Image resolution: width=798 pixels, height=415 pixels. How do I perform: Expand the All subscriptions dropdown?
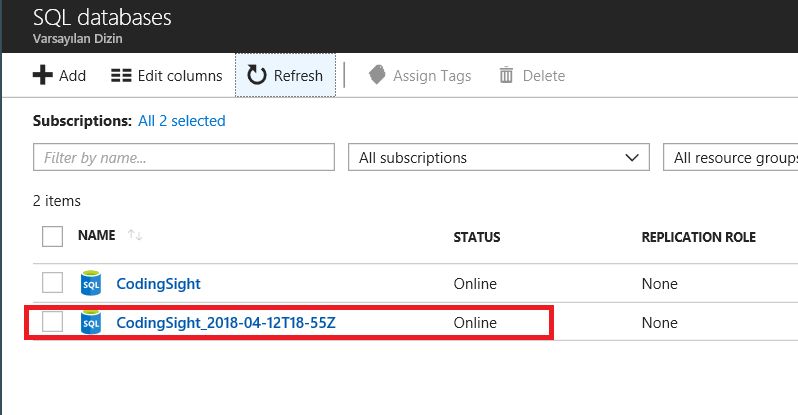pos(499,157)
